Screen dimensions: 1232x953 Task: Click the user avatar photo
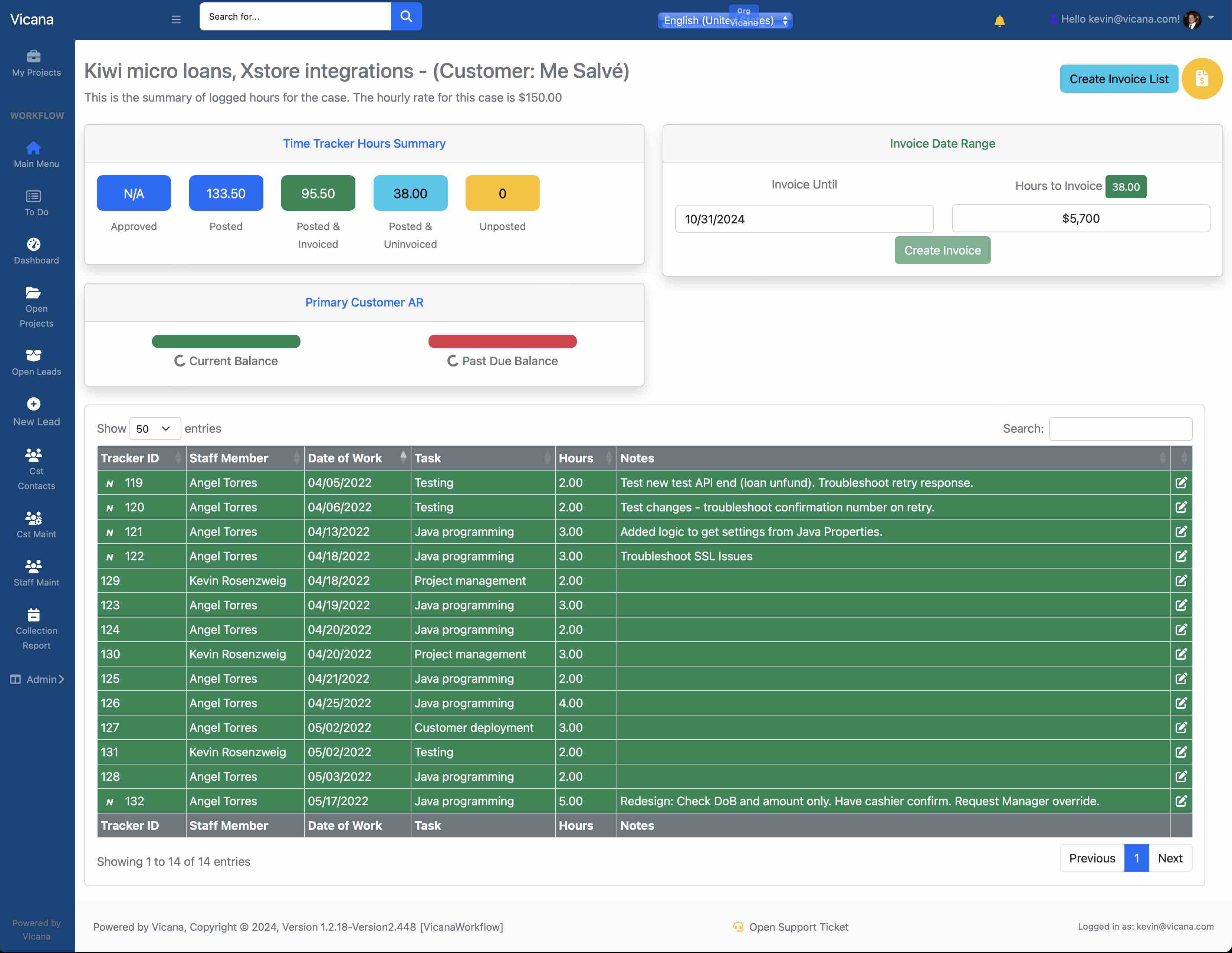pyautogui.click(x=1192, y=20)
